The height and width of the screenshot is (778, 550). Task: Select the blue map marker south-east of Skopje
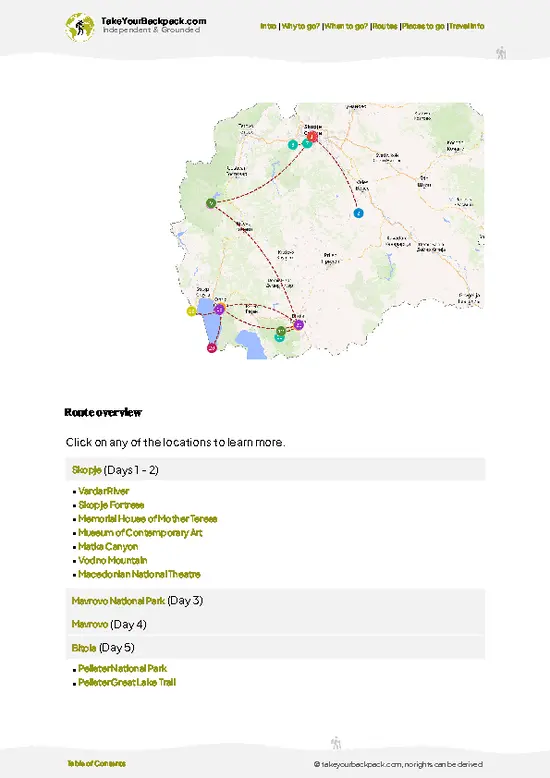(x=358, y=213)
